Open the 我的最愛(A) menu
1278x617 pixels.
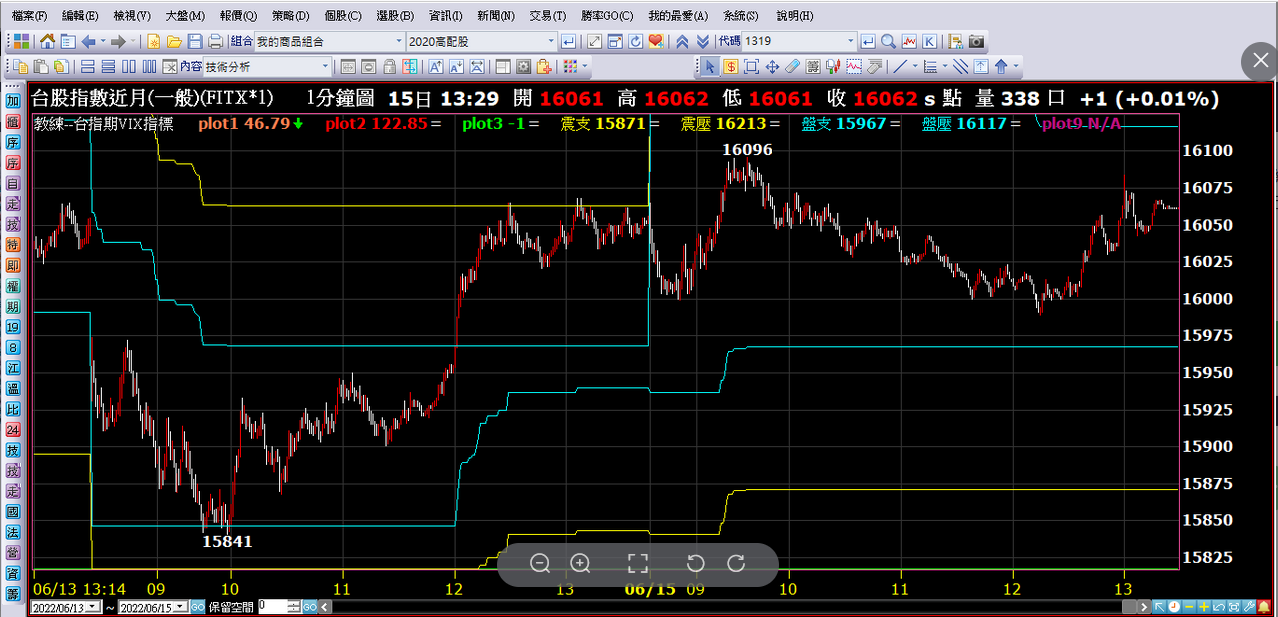click(x=677, y=16)
